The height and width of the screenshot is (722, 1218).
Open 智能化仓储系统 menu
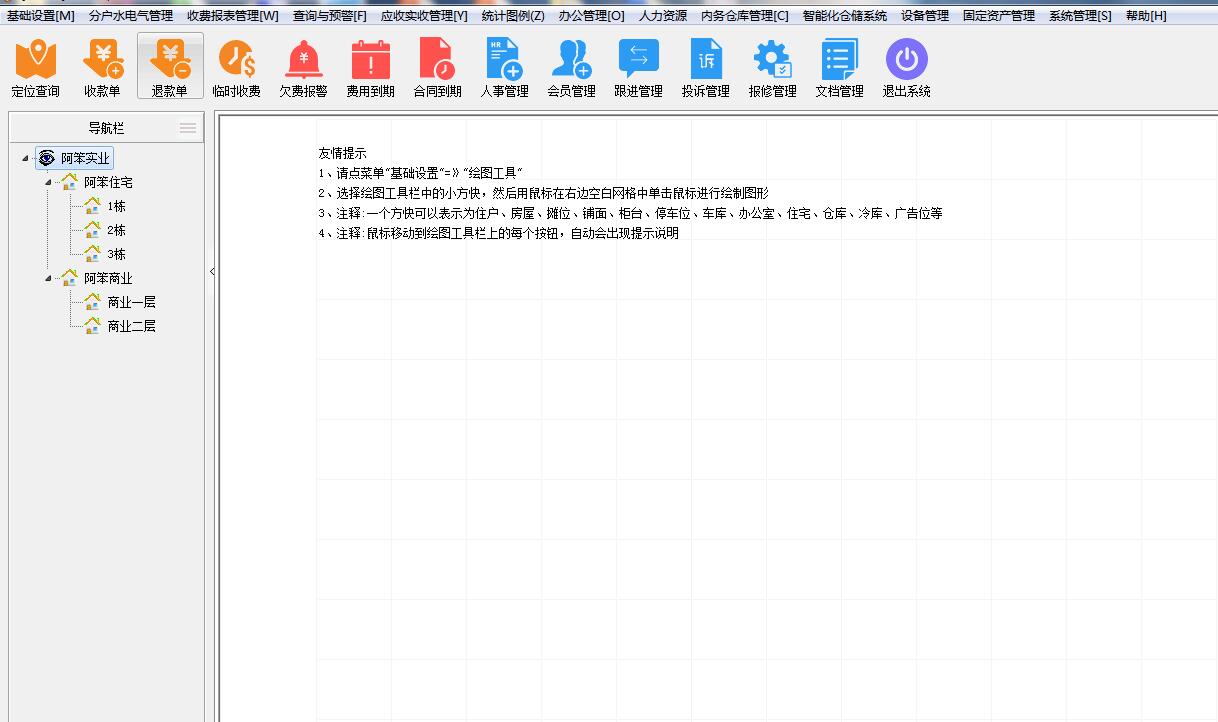pos(845,16)
